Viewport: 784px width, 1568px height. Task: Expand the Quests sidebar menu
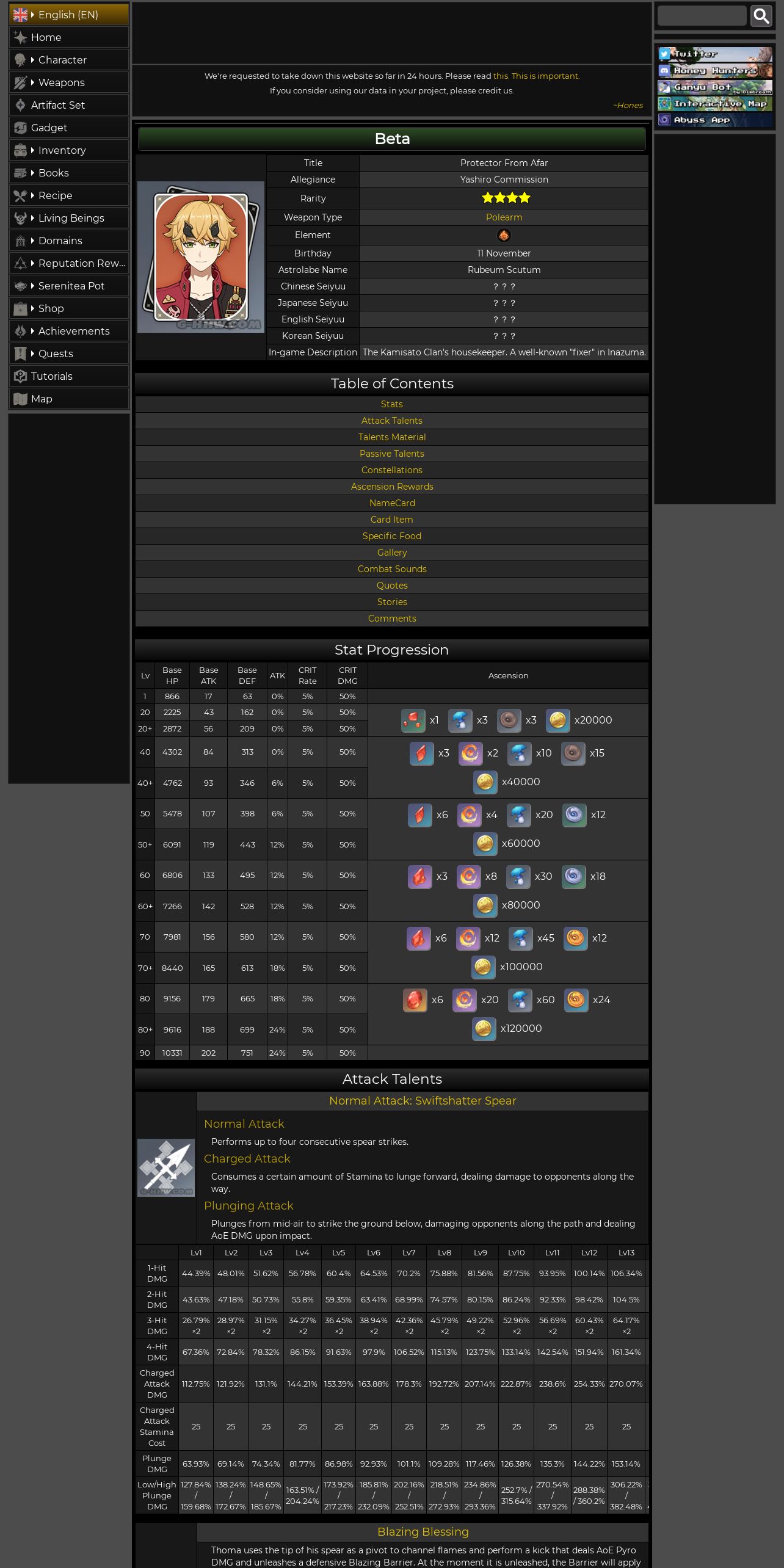coord(69,354)
